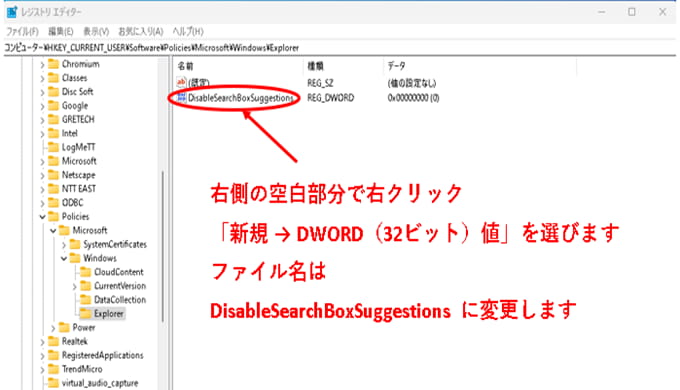The height and width of the screenshot is (390, 680).
Task: Expand the SystemCertificates key
Action: point(64,245)
